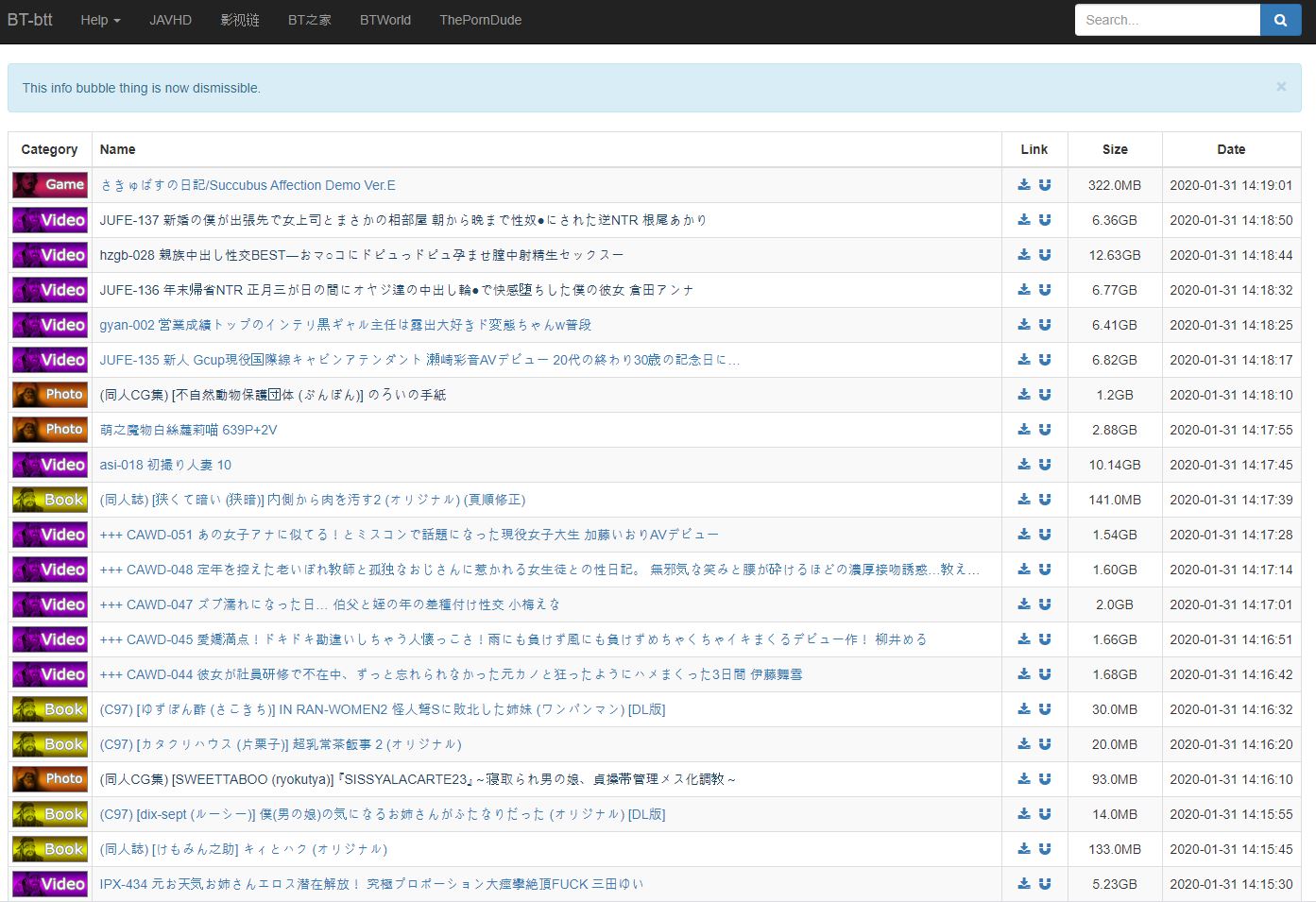Image resolution: width=1316 pixels, height=902 pixels.
Task: Open the BTWorld navigation link
Action: click(x=385, y=20)
